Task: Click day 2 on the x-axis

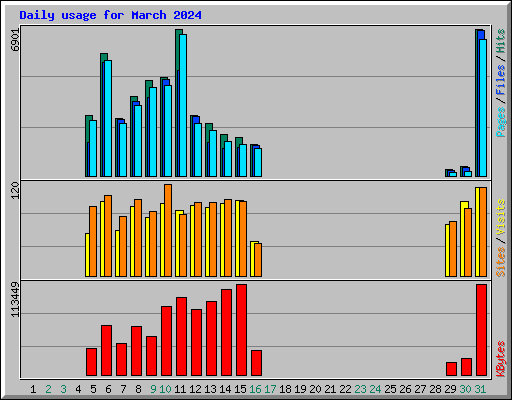Action: click(x=48, y=389)
